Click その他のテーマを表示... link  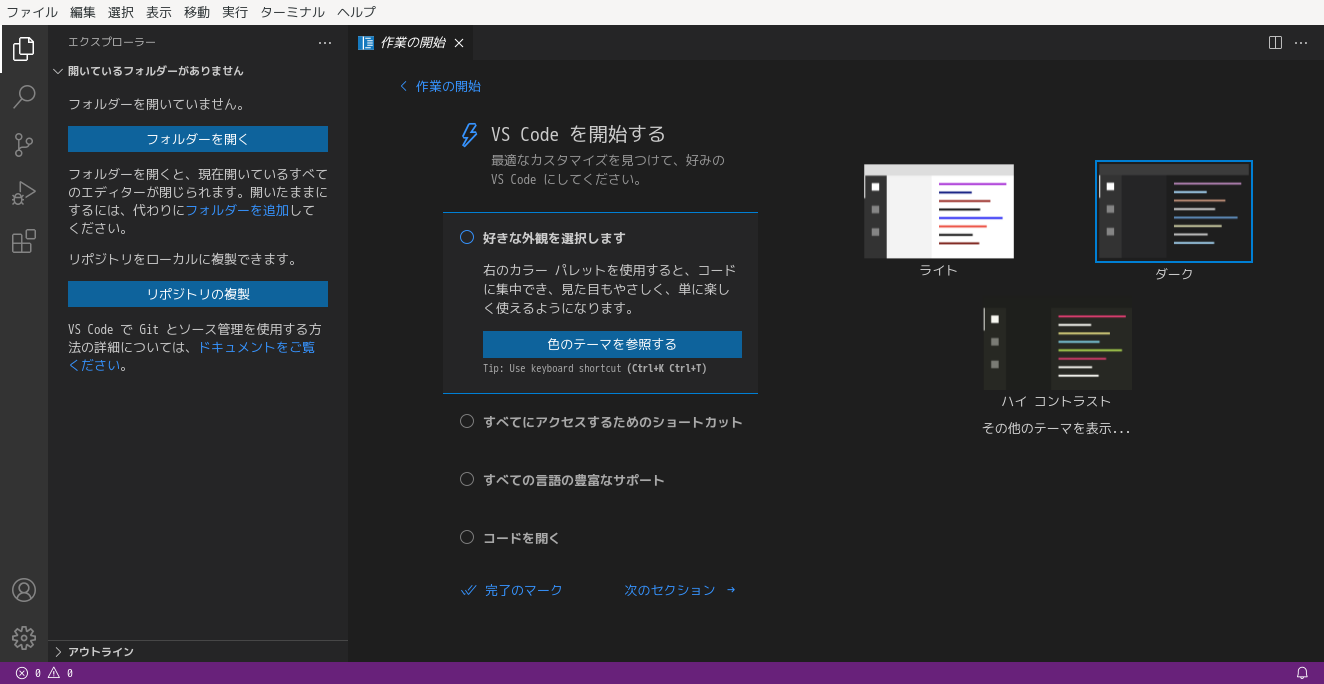pyautogui.click(x=1056, y=428)
